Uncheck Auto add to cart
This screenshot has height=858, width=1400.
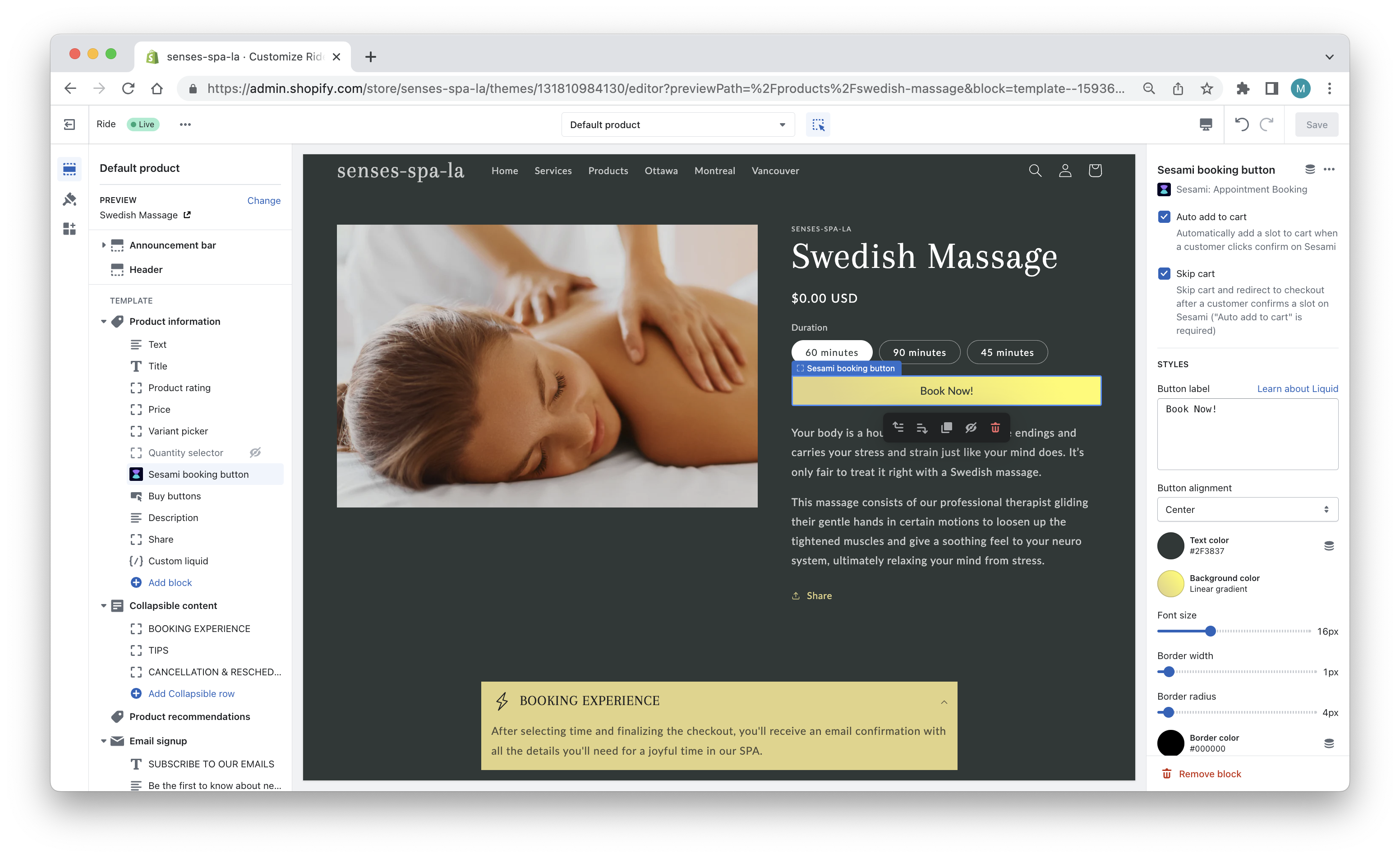(1164, 217)
